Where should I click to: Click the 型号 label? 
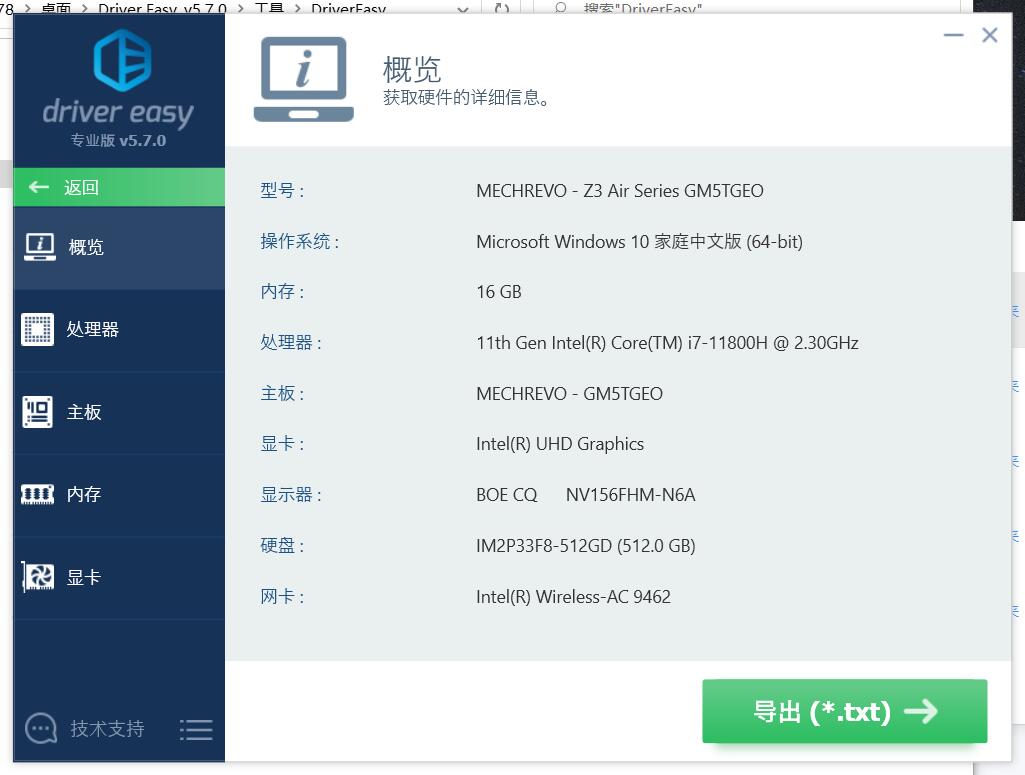[x=282, y=191]
